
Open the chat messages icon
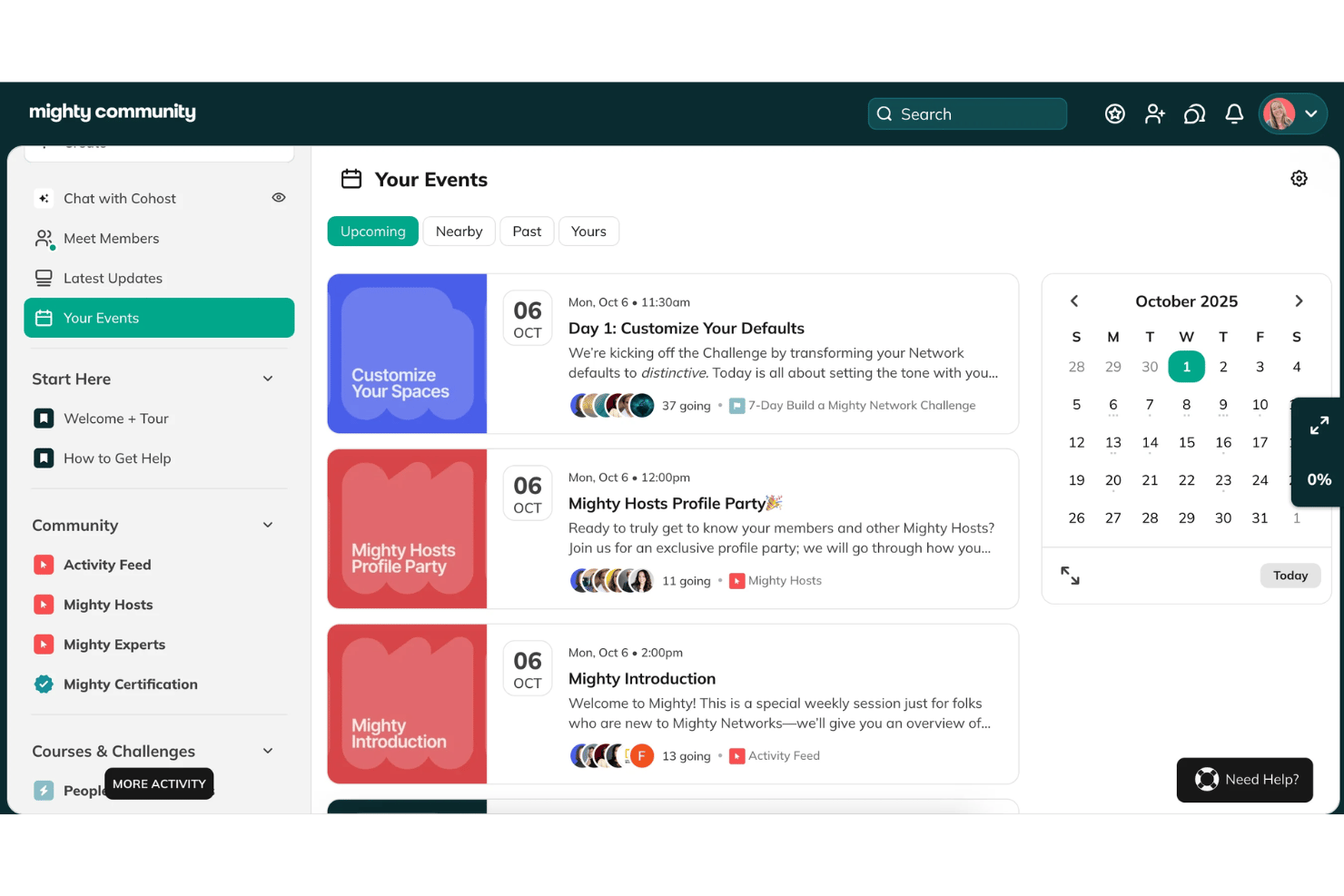(1195, 113)
